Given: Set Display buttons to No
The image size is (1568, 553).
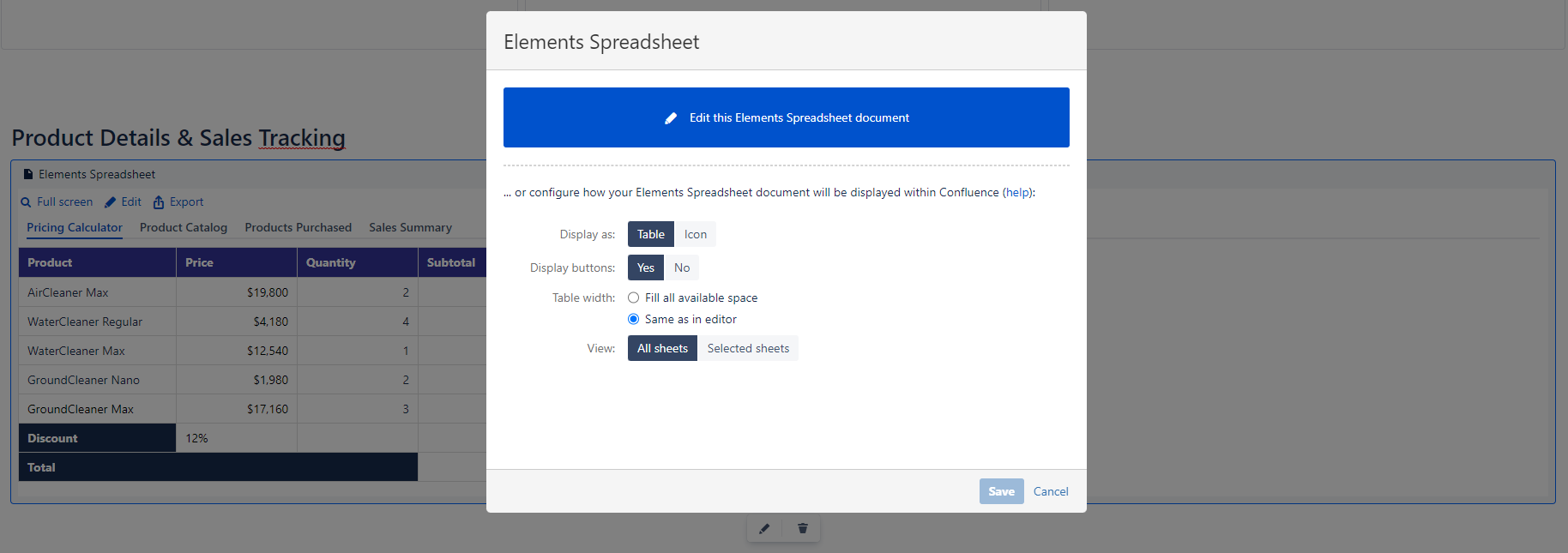Looking at the screenshot, I should (x=682, y=267).
